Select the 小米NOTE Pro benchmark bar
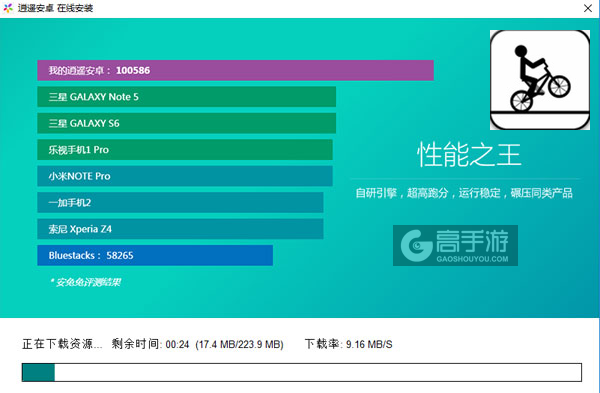Image resolution: width=600 pixels, height=393 pixels. 185,176
